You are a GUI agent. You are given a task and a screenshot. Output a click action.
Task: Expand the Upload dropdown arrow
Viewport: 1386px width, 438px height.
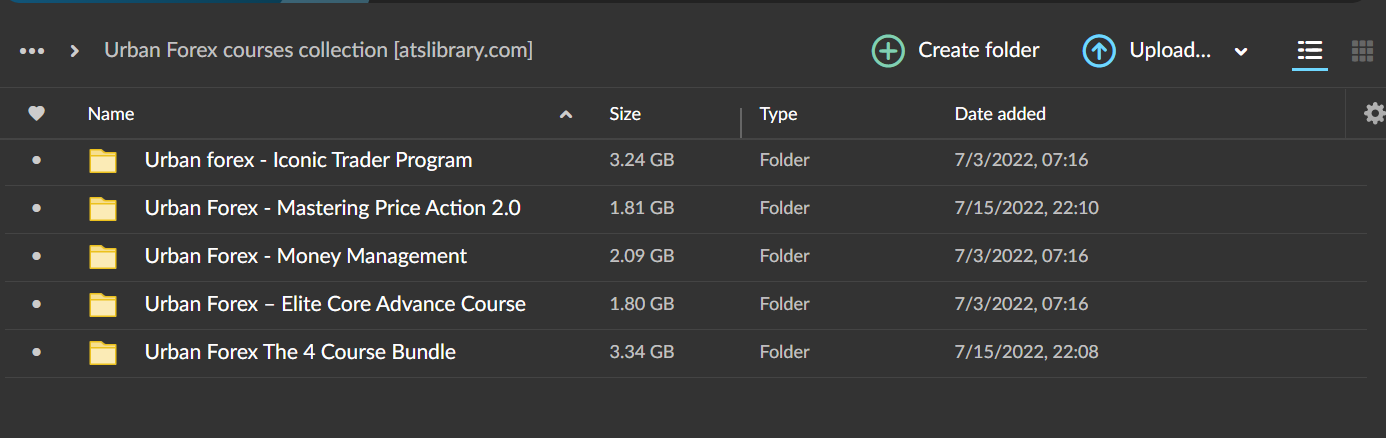click(1241, 52)
